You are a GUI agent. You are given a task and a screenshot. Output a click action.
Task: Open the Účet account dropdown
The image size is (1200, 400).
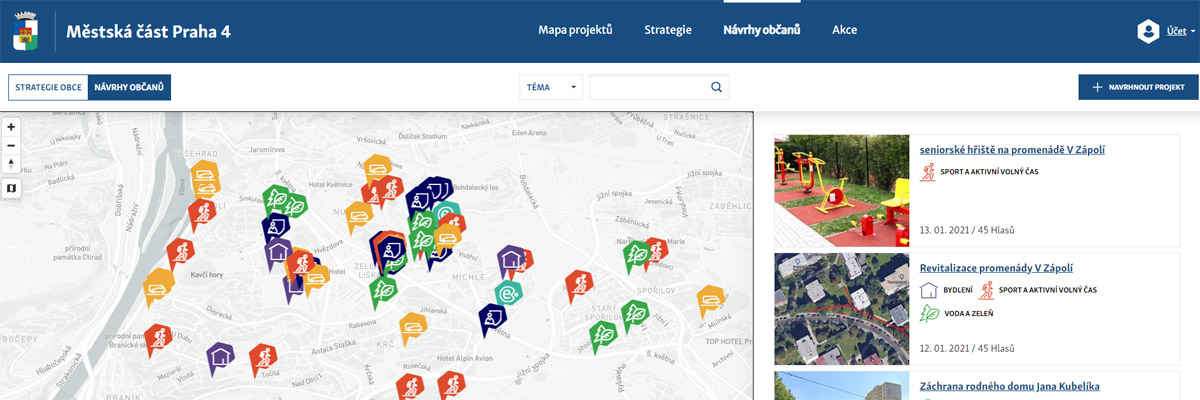(1167, 31)
